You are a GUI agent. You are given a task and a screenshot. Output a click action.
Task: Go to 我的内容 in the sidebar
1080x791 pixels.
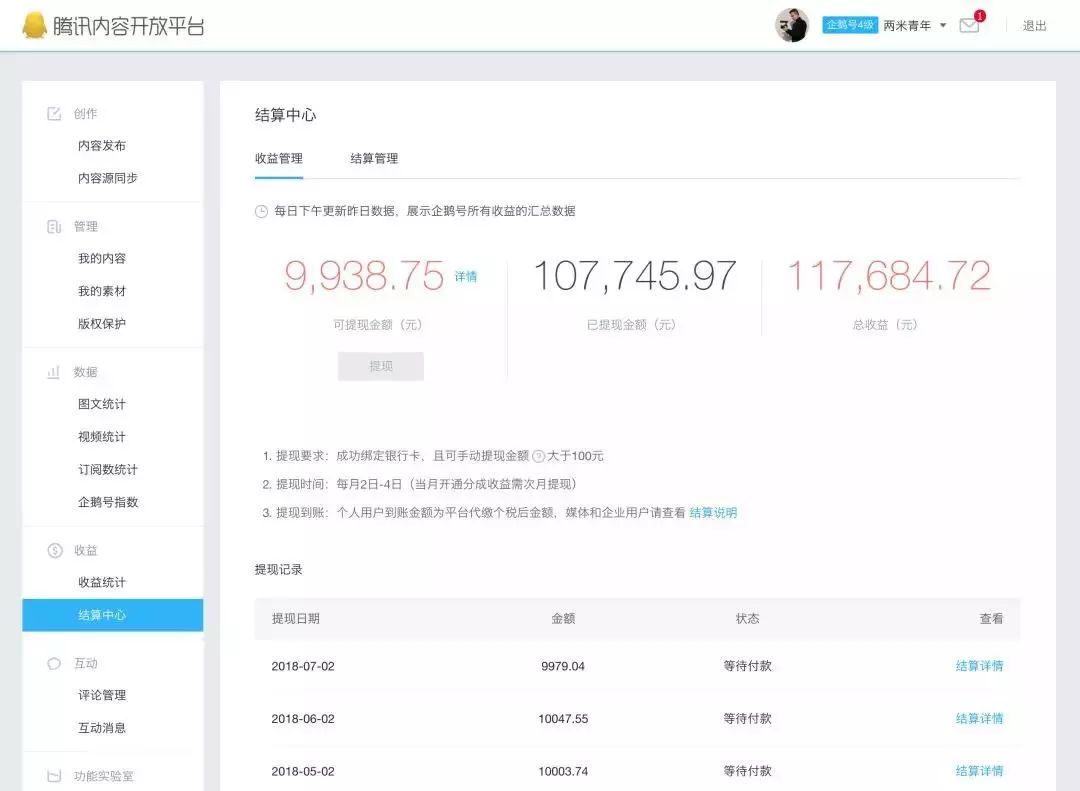pos(102,258)
